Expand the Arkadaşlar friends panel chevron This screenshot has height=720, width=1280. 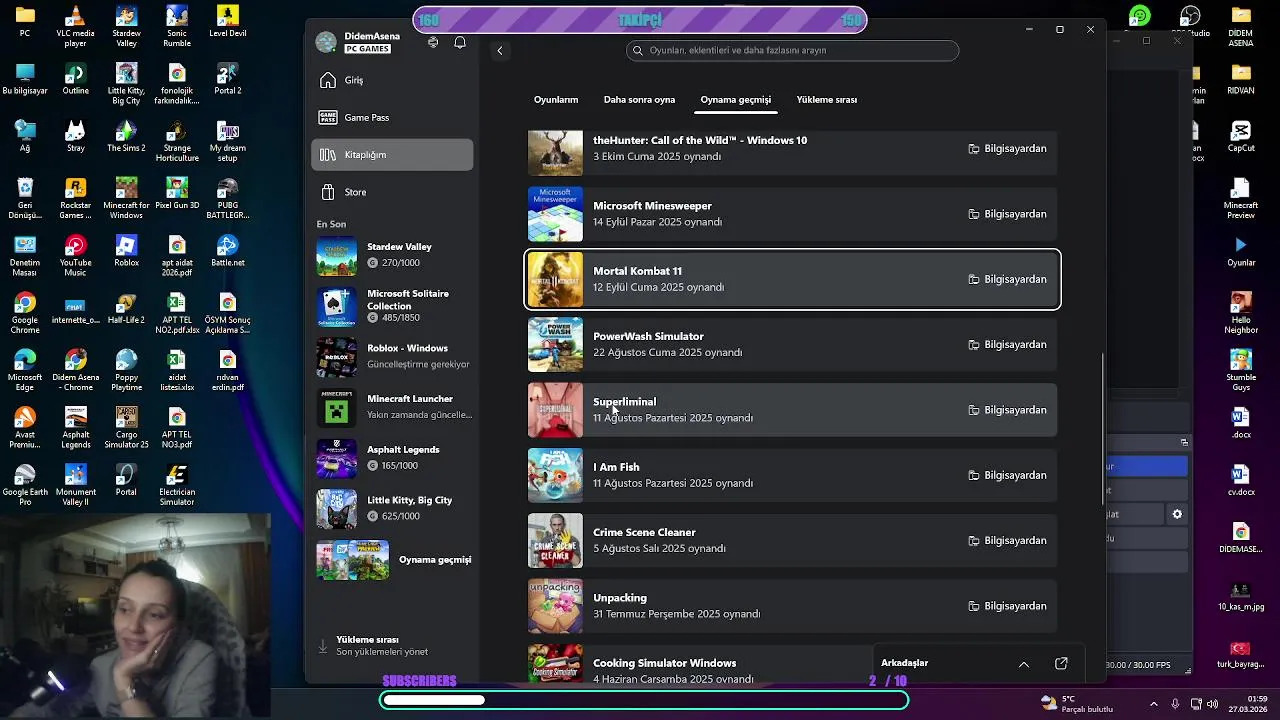[1024, 664]
